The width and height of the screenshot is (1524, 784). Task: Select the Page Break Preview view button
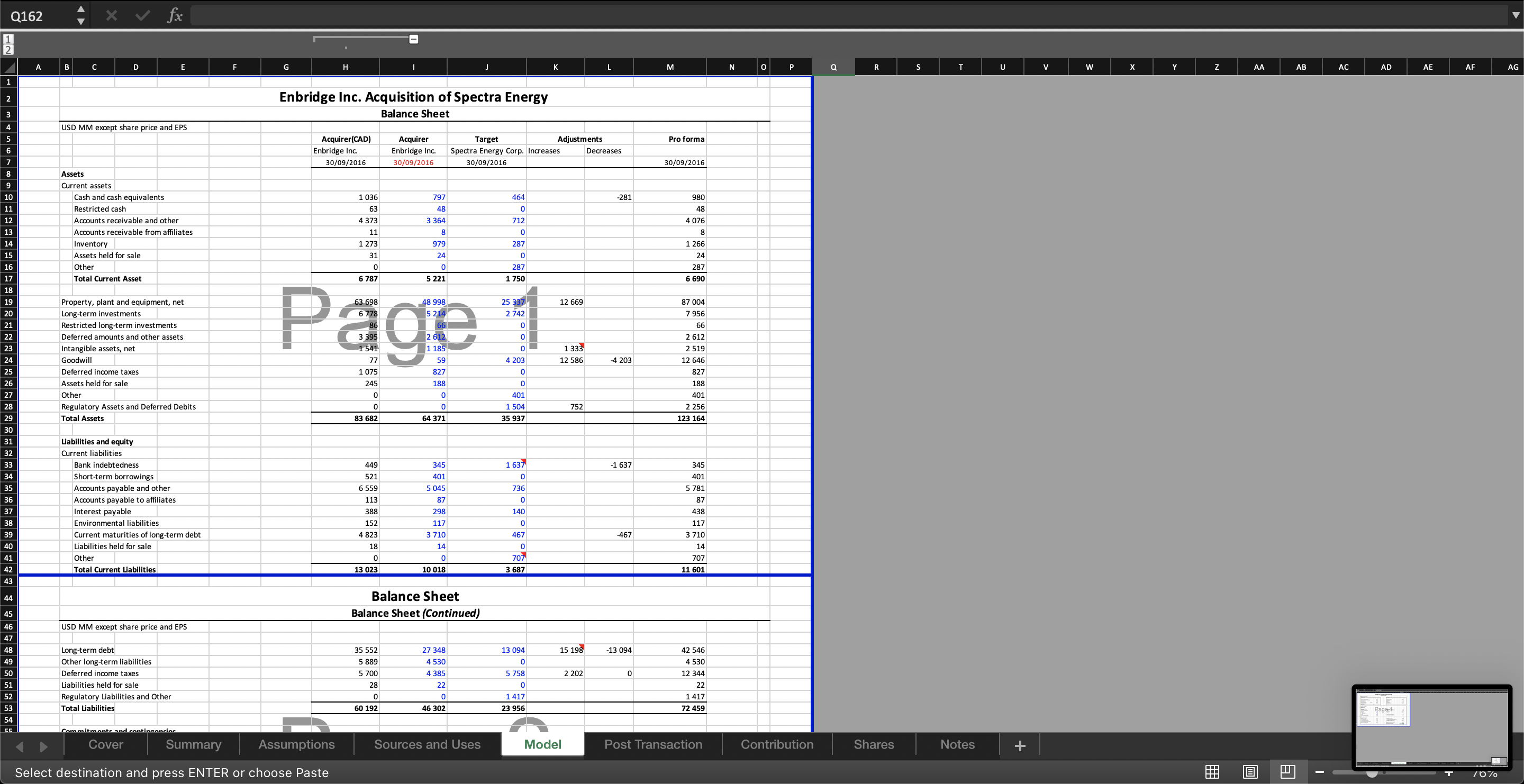tap(1288, 772)
